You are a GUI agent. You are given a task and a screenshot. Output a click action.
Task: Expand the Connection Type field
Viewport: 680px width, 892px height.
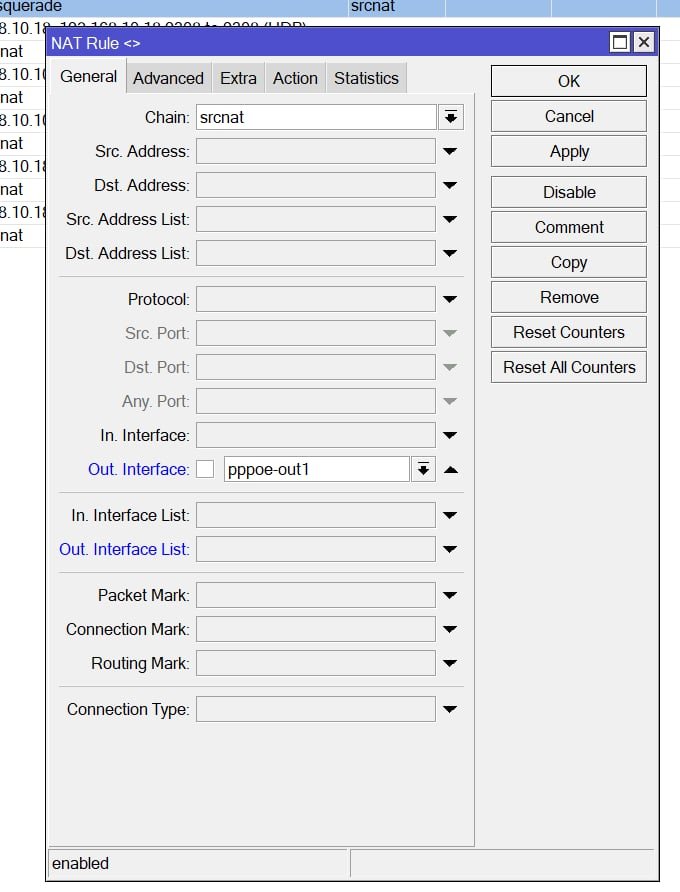[x=450, y=709]
